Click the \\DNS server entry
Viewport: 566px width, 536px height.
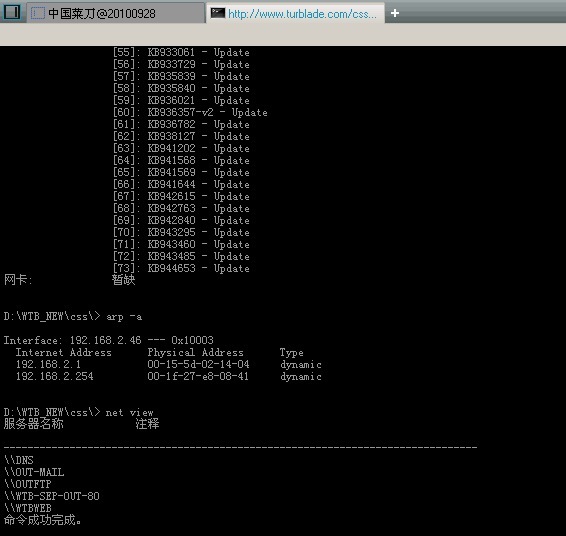point(19,460)
